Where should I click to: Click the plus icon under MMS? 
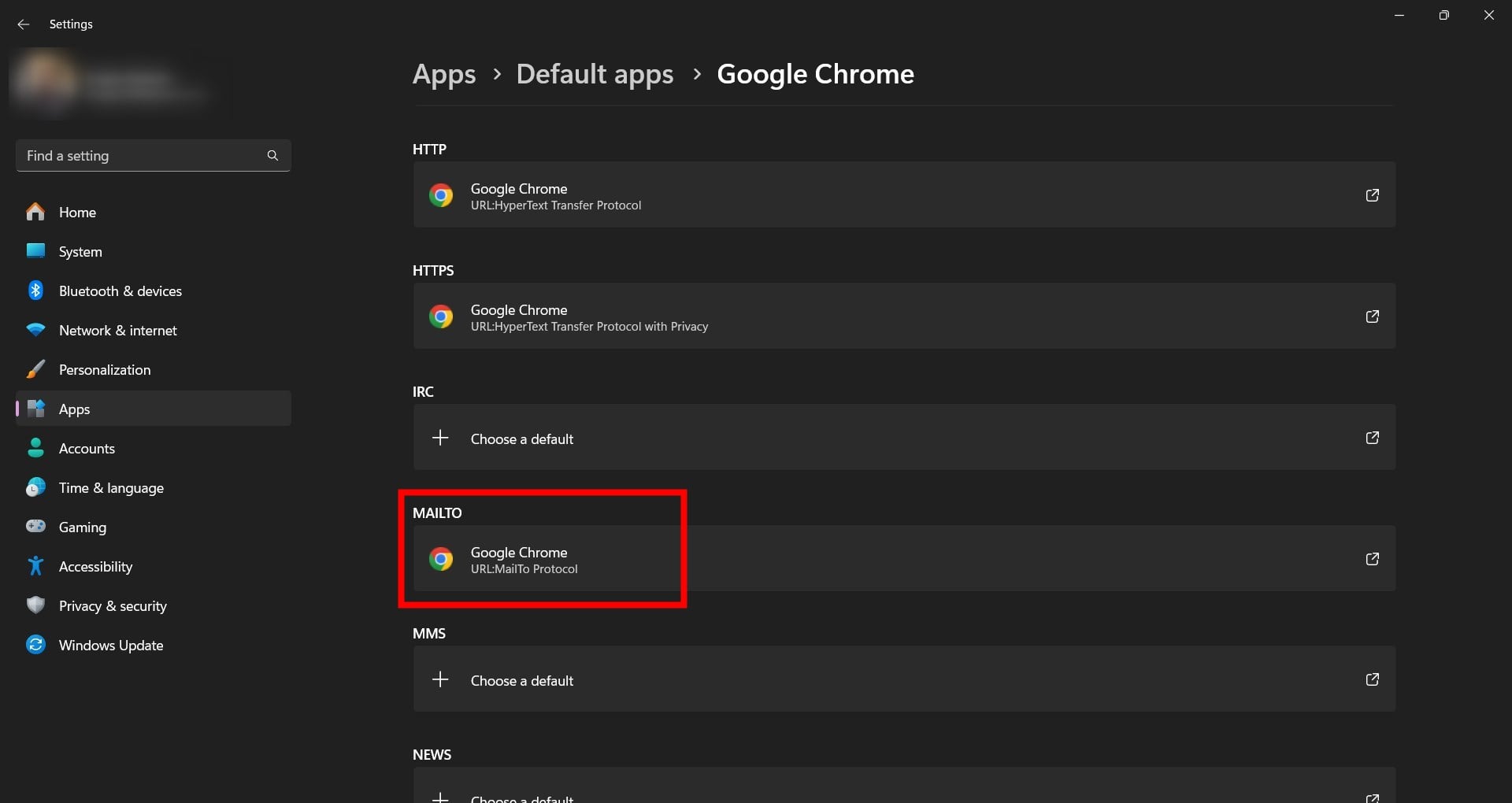tap(440, 679)
